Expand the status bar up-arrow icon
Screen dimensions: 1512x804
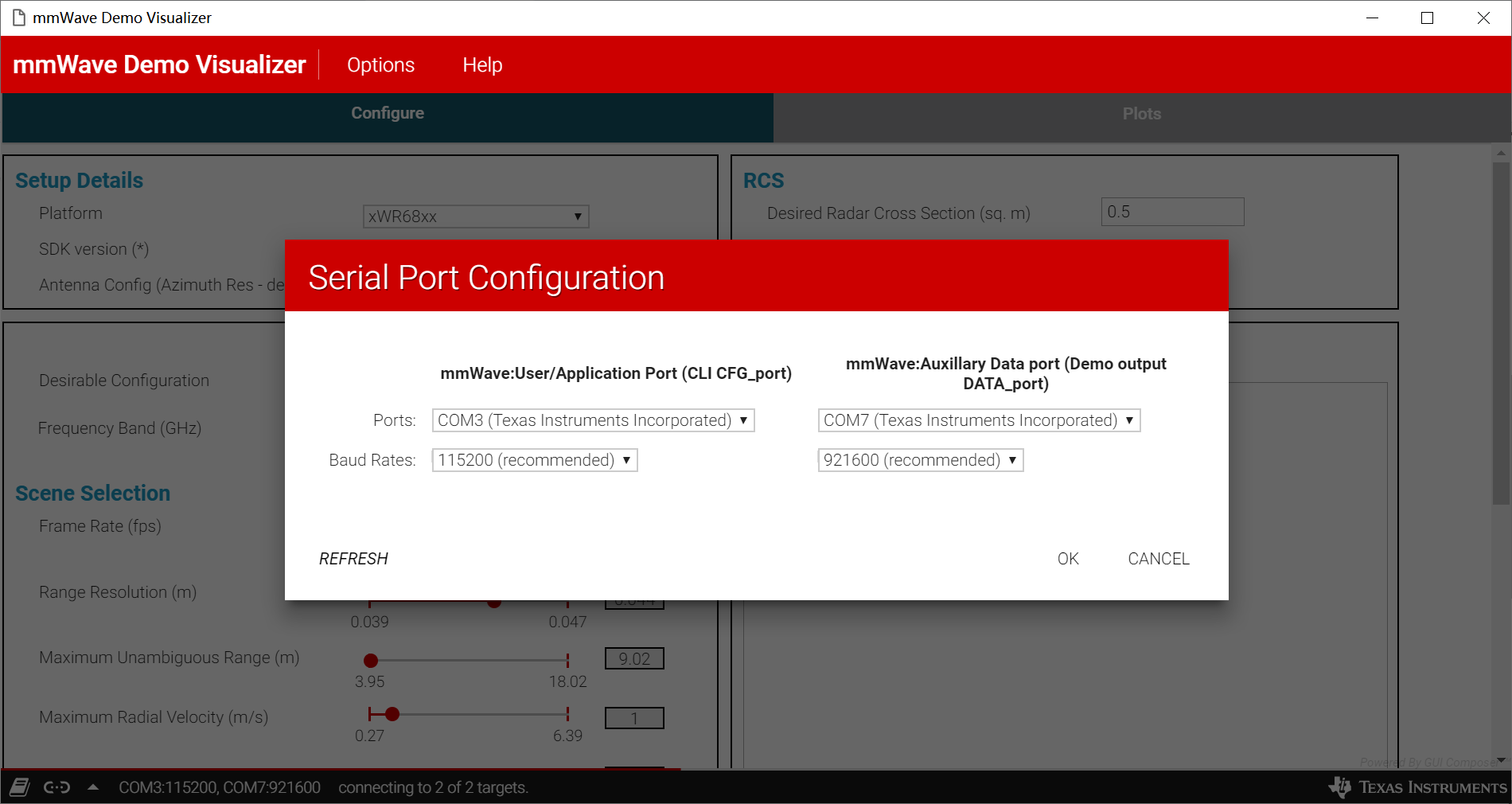[x=93, y=787]
